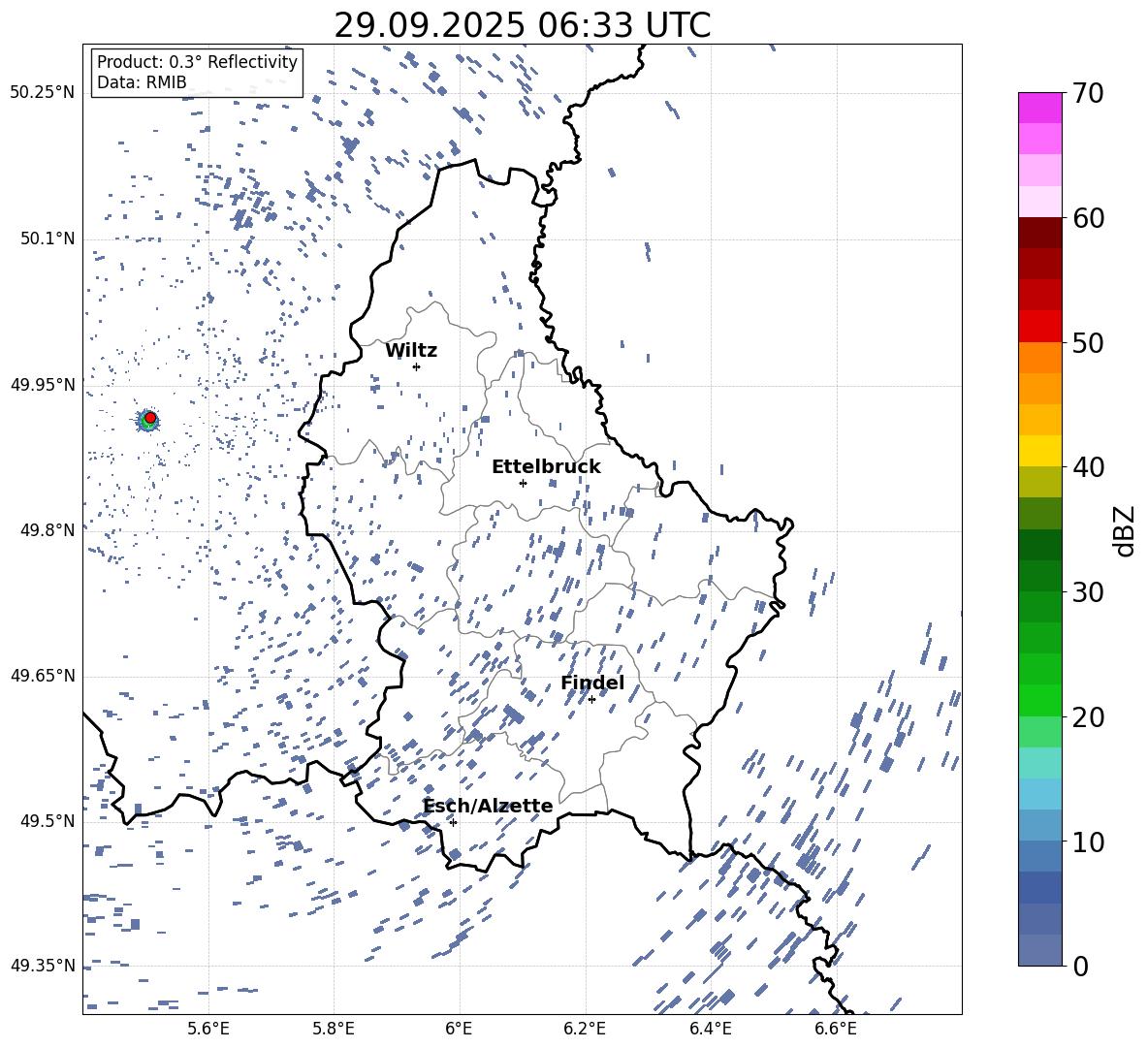Screen dimensions: 1148x1048
Task: Click the 40 value on the colorbar
Action: [x=1088, y=467]
